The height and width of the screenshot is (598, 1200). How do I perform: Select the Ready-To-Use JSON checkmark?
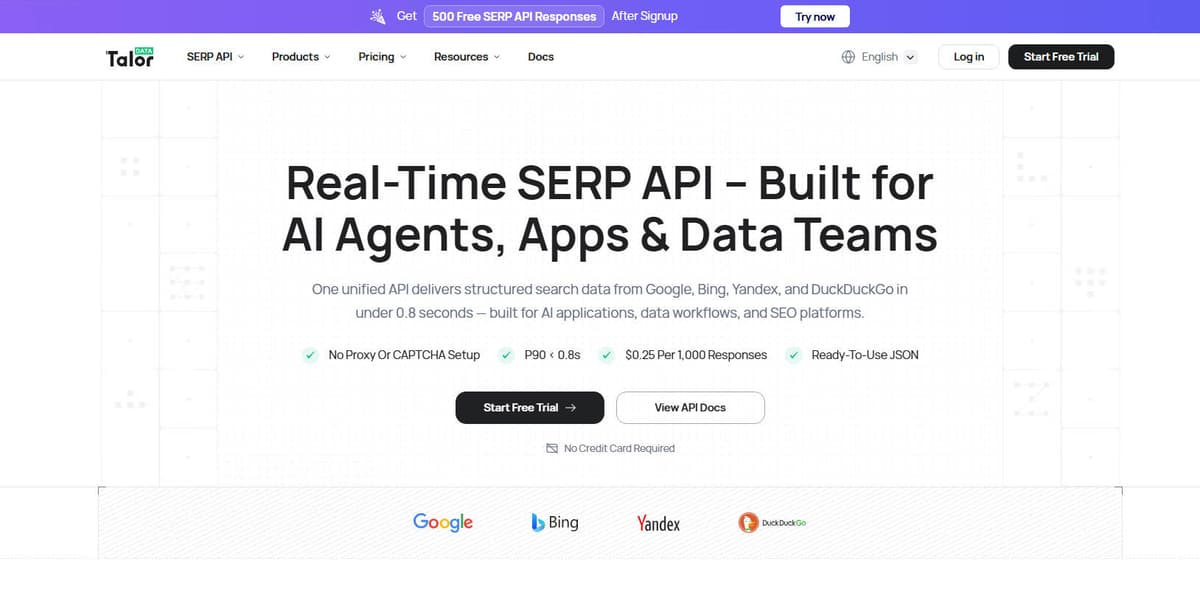tap(793, 355)
